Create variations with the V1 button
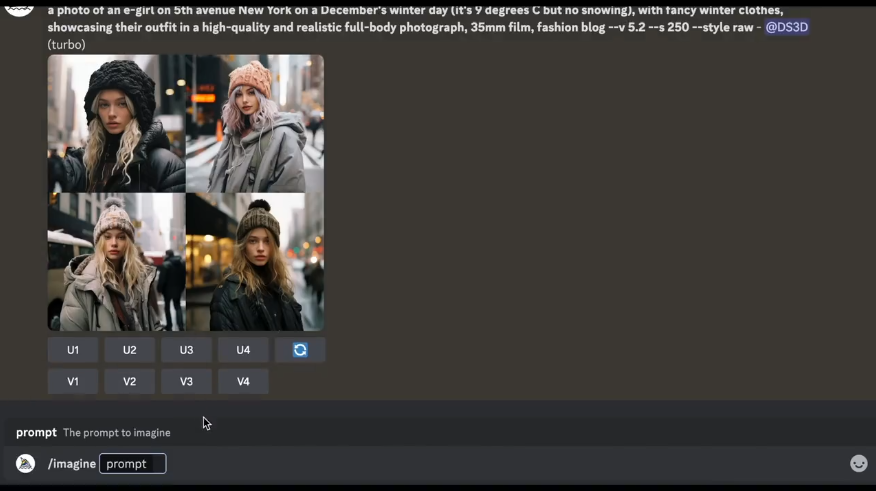 [73, 381]
